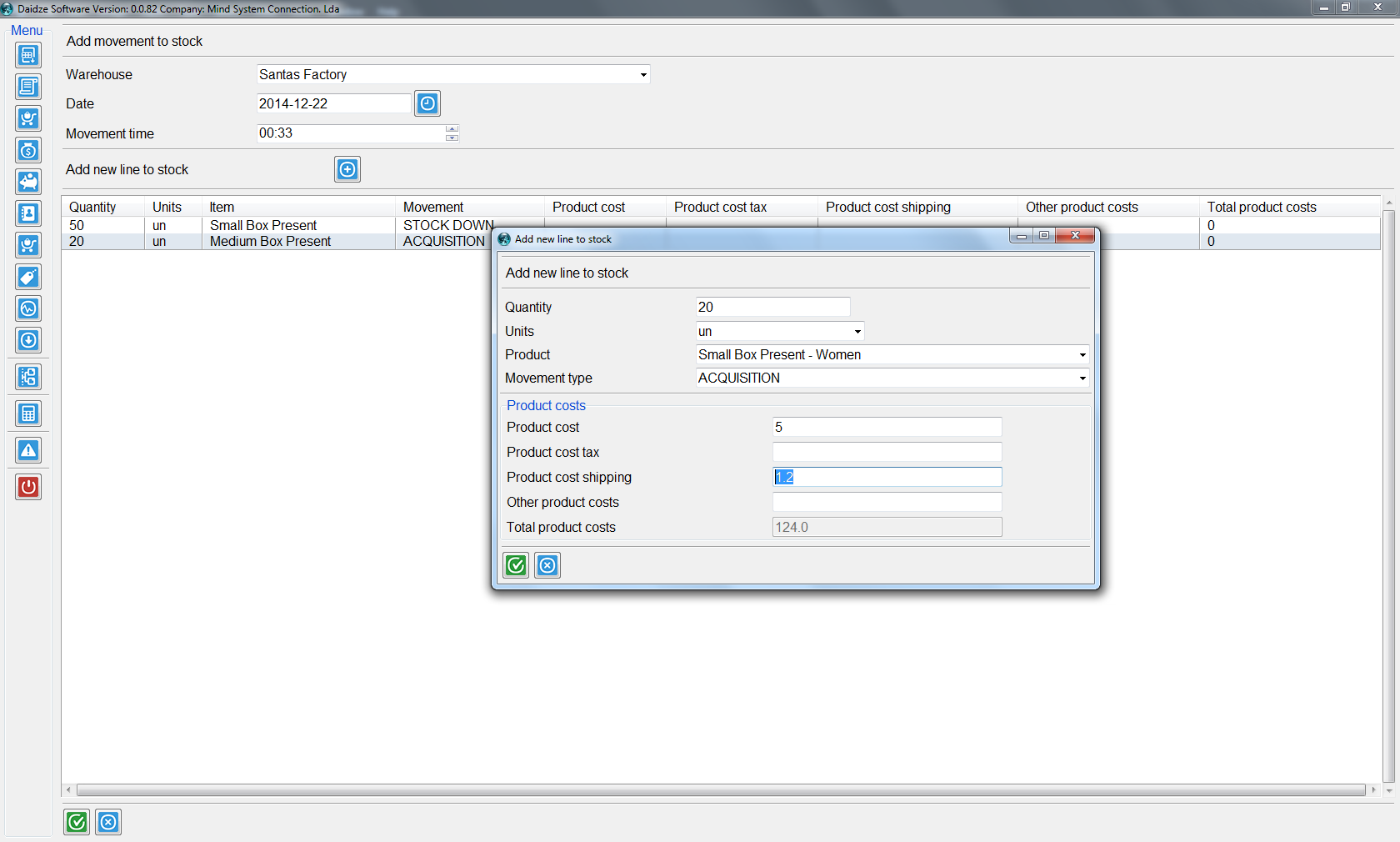Open the warning triangle icon in sidebar

coord(28,451)
